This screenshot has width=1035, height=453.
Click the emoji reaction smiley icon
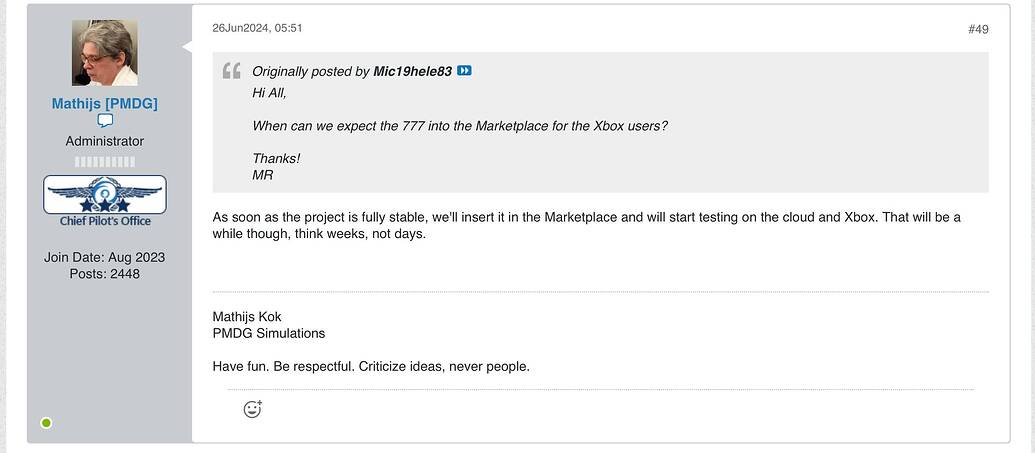pyautogui.click(x=252, y=409)
